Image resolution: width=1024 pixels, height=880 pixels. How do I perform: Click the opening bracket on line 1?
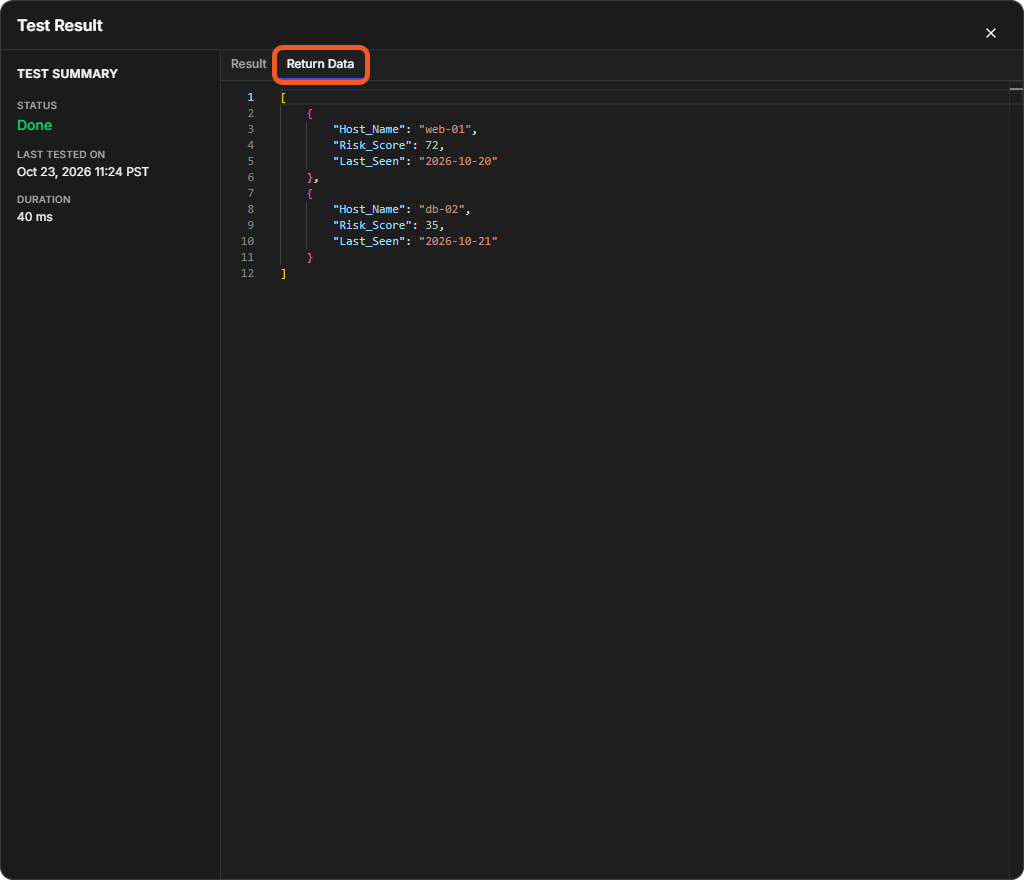[283, 97]
